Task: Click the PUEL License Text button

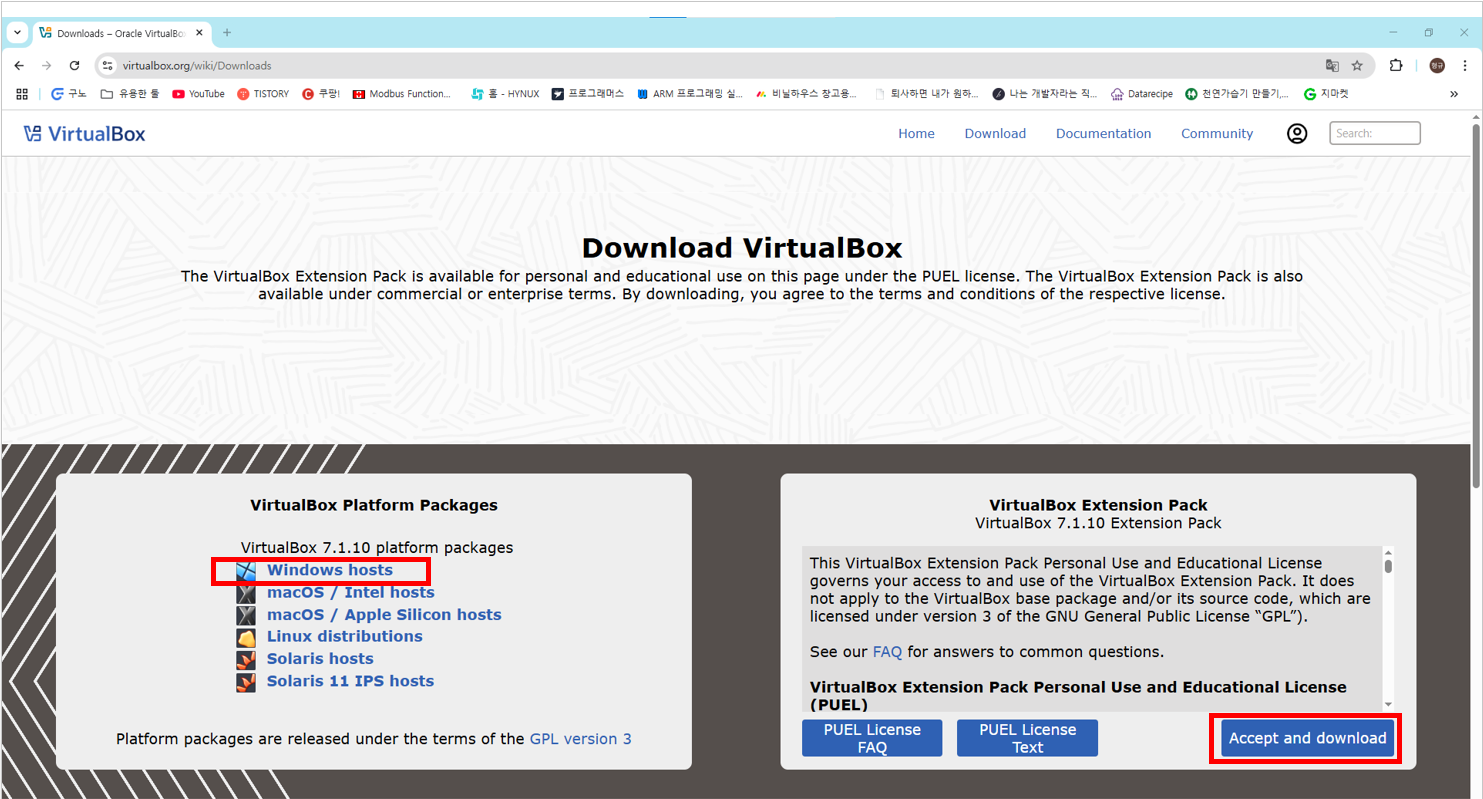Action: tap(1027, 738)
